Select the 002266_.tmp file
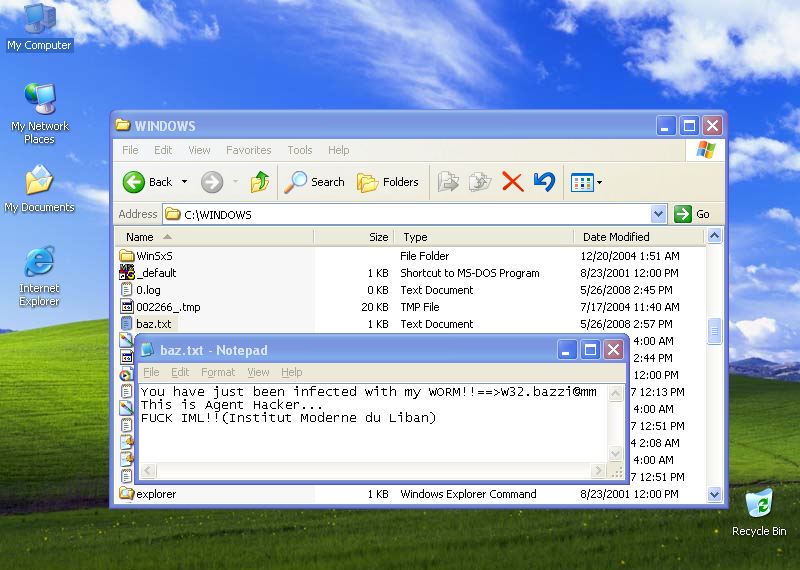 pyautogui.click(x=160, y=307)
